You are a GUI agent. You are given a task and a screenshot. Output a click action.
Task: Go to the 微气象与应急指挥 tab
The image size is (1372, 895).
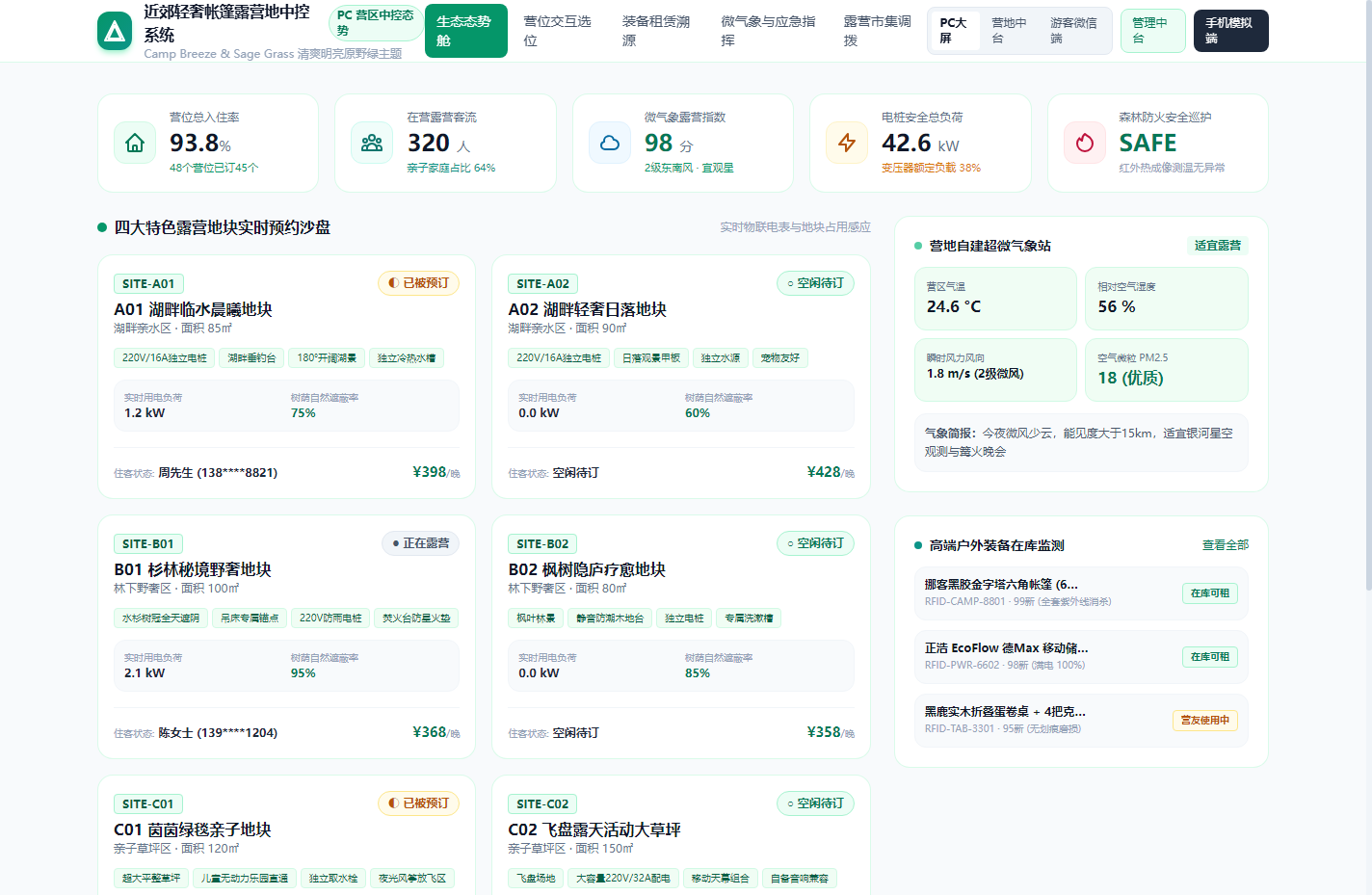click(769, 31)
